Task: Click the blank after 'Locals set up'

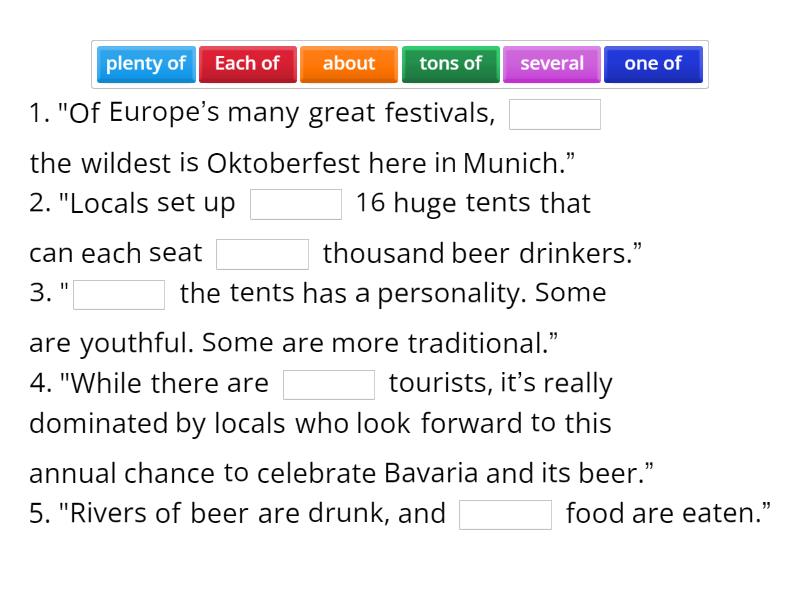Action: coord(296,204)
